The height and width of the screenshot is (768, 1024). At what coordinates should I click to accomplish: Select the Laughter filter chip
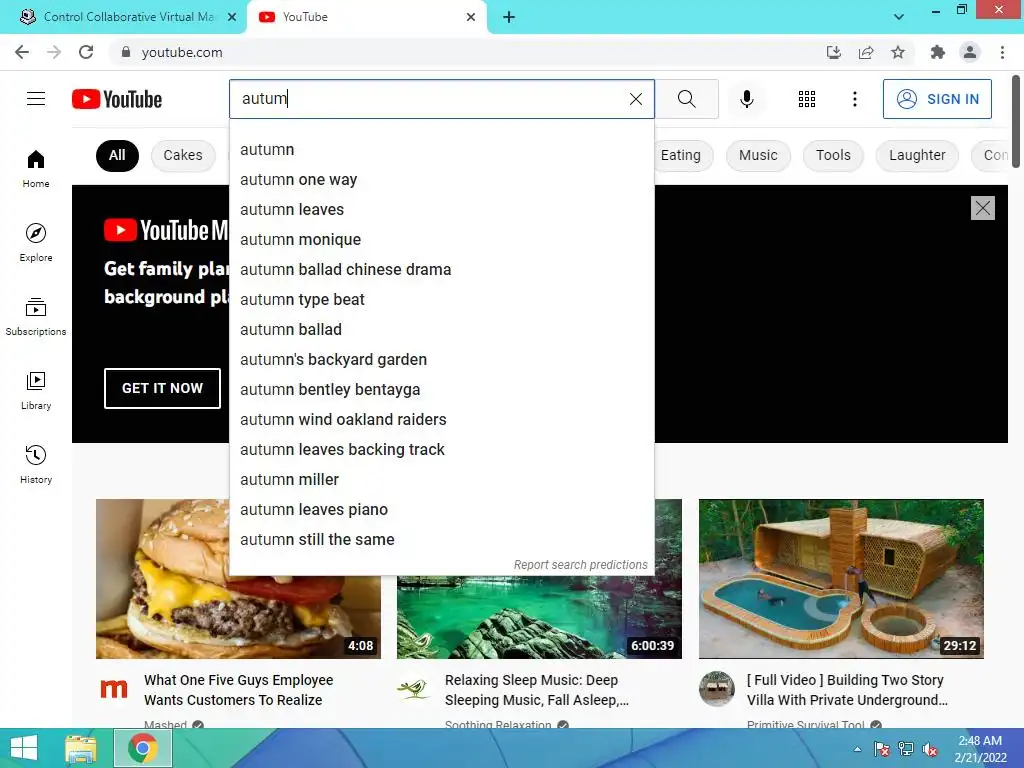917,155
